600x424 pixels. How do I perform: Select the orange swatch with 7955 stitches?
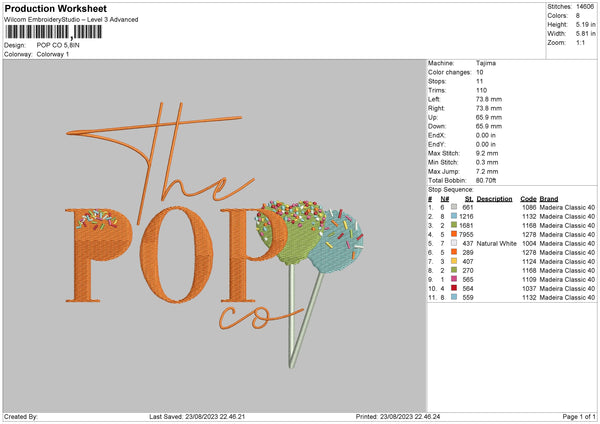[455, 234]
